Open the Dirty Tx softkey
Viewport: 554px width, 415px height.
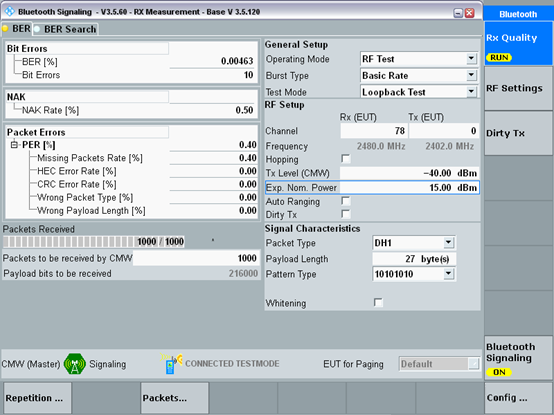coord(518,133)
